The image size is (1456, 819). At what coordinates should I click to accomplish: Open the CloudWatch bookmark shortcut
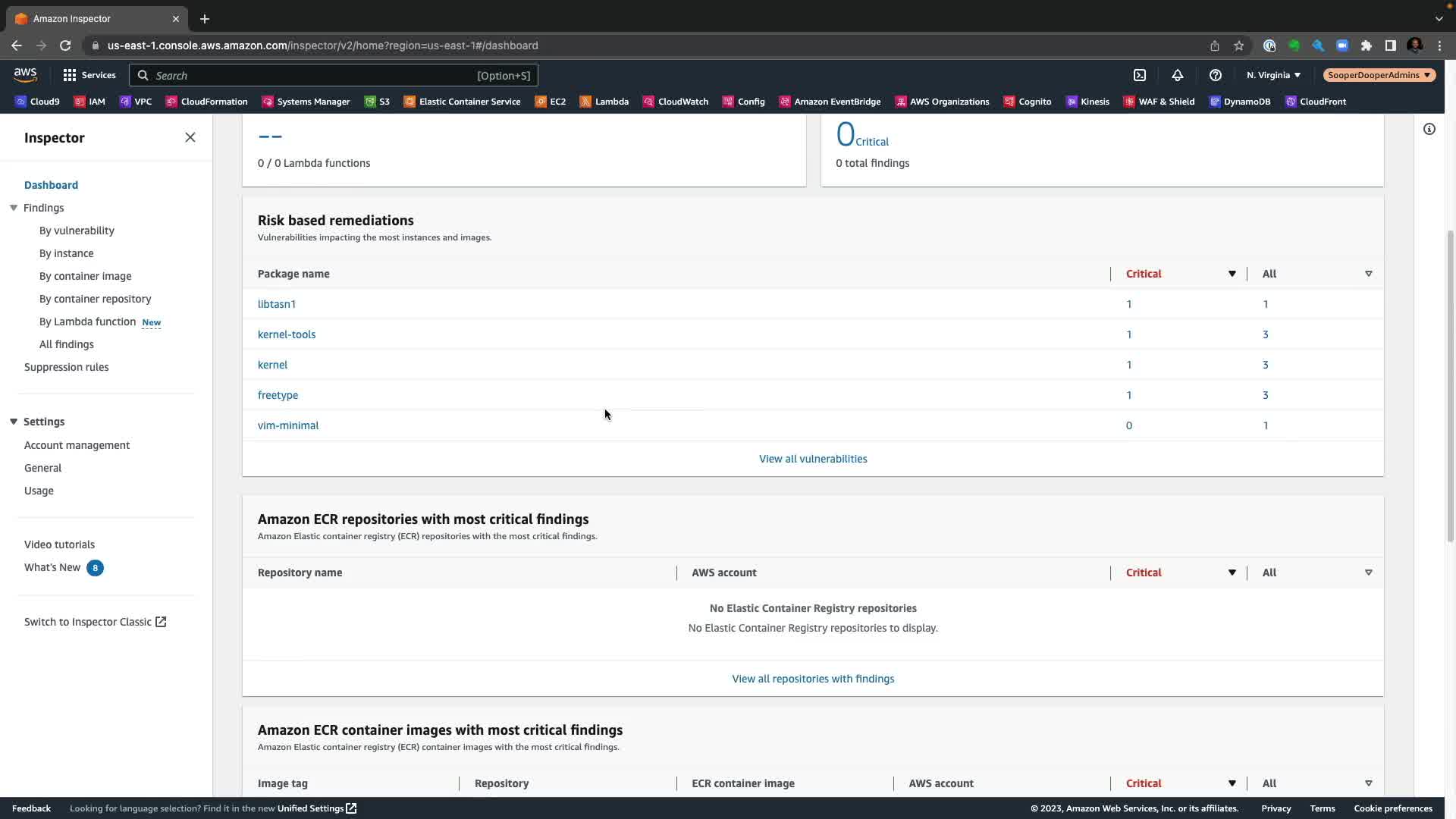676,102
